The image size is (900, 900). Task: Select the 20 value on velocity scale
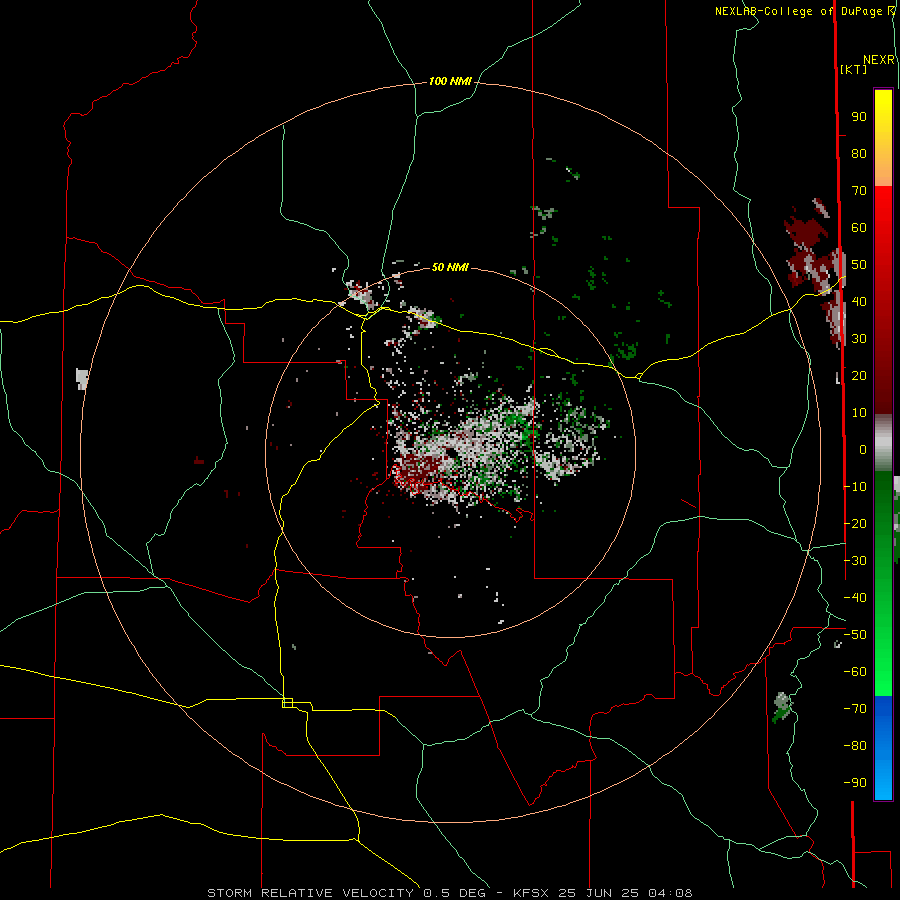859,376
